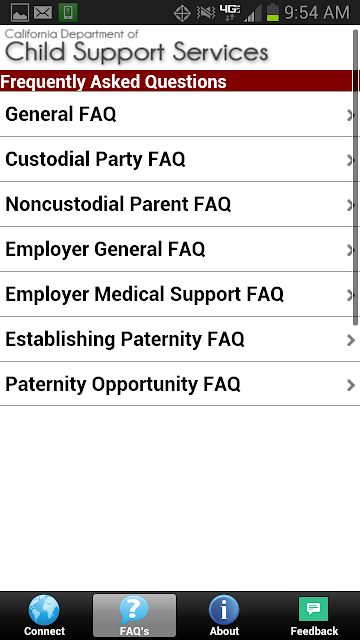Tap the green phone notification icon
Screen dimensions: 360x640
coord(68,12)
